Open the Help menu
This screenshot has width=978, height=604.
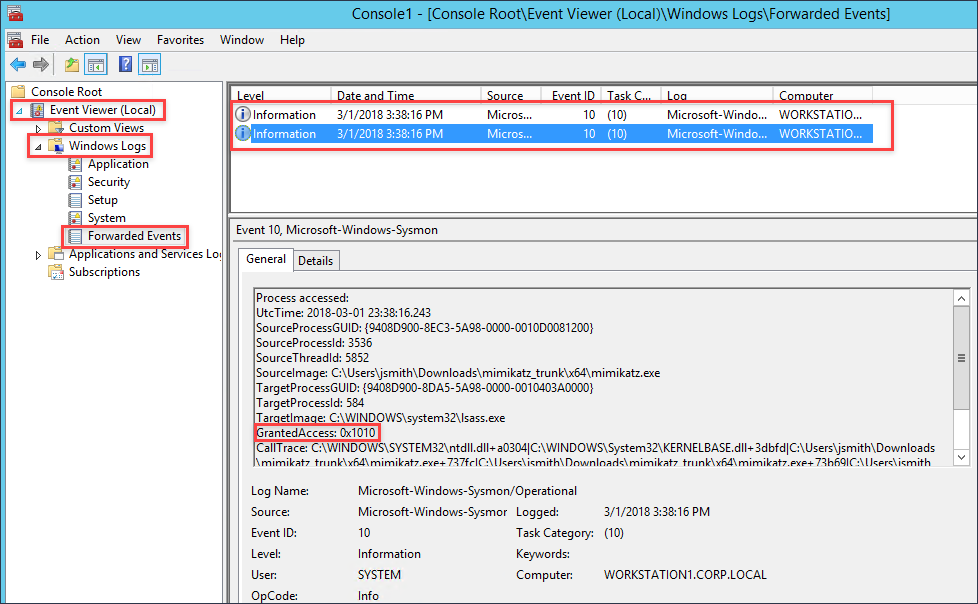[x=292, y=40]
